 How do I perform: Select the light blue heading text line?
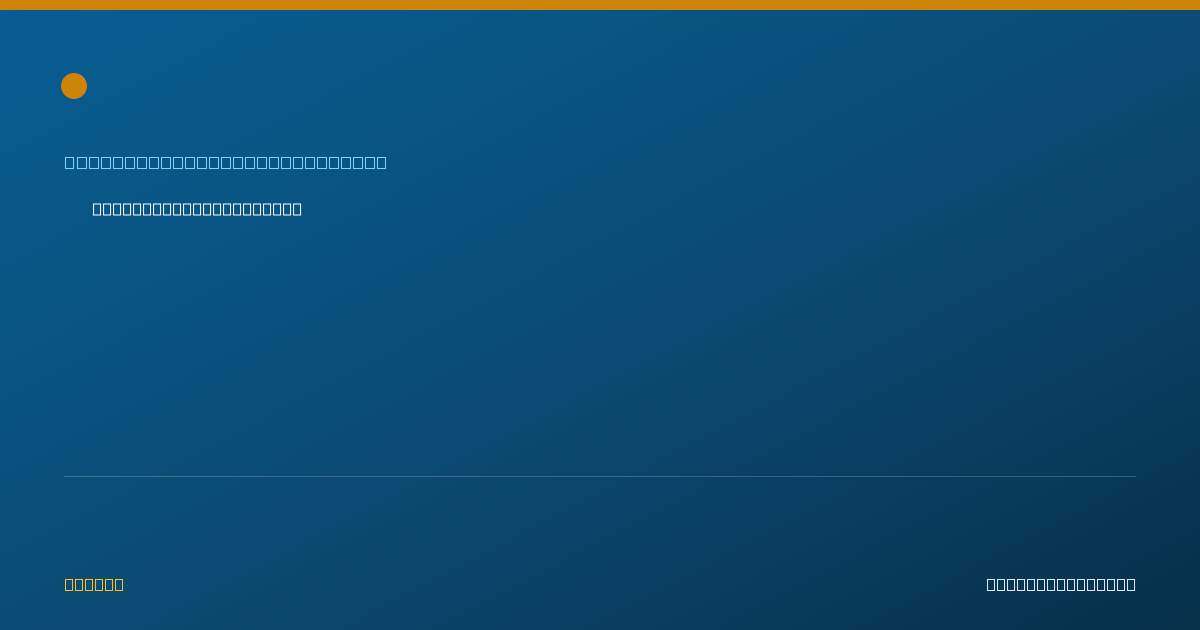point(226,162)
